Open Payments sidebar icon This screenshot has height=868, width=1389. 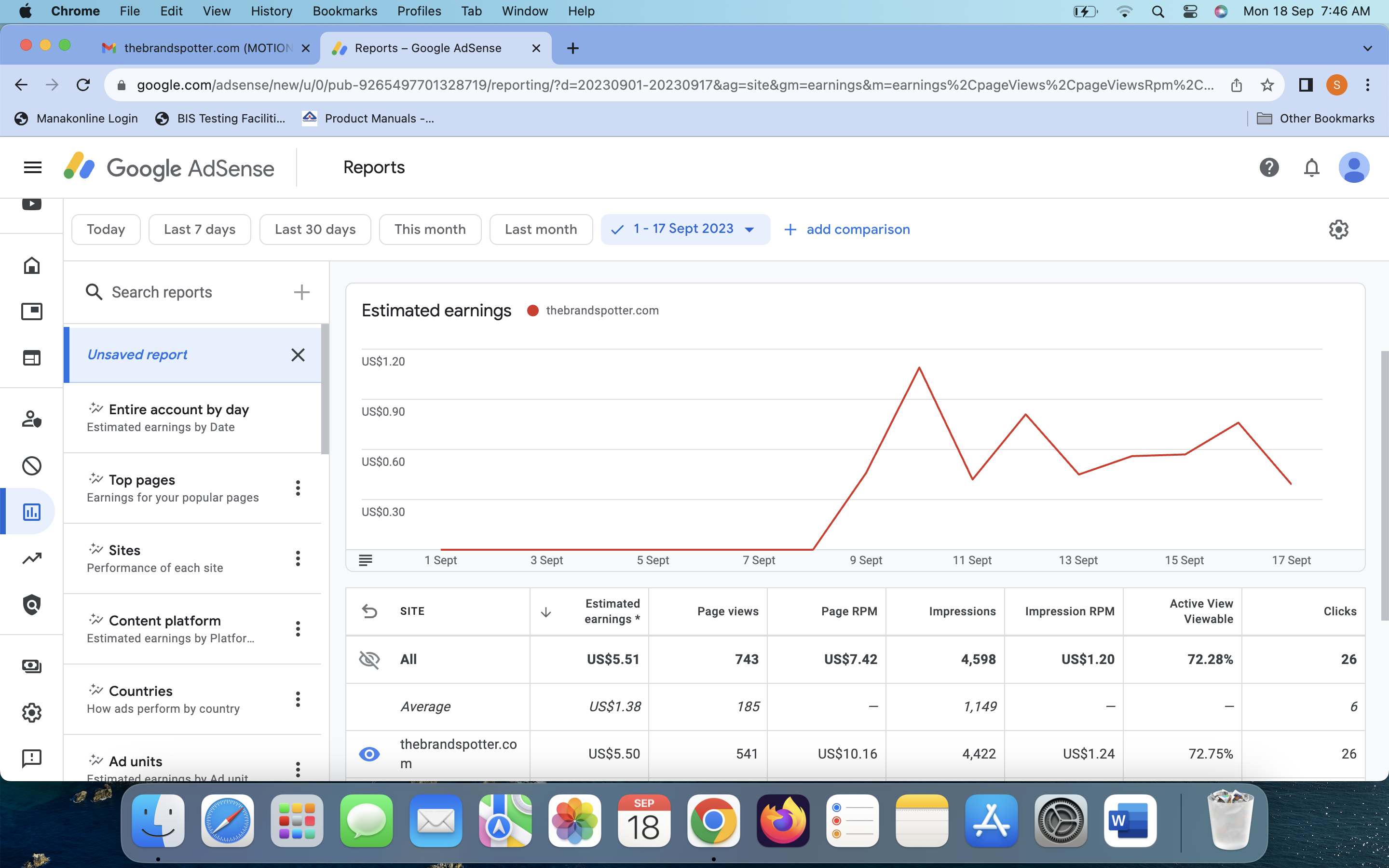31,666
